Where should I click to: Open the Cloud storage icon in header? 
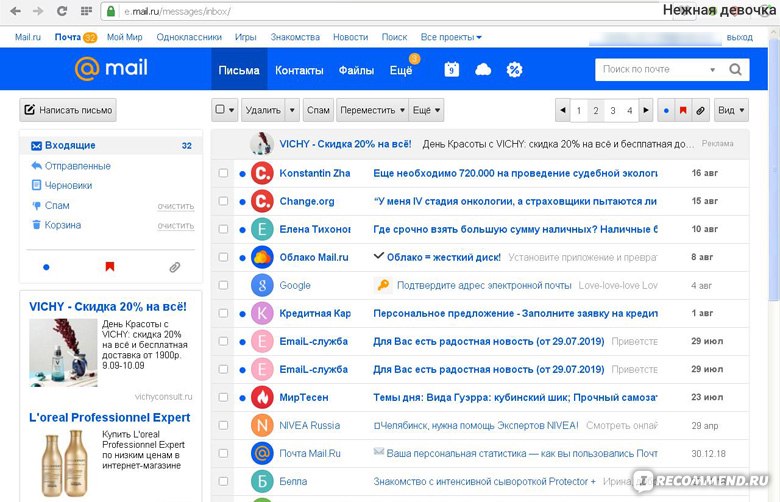[483, 70]
